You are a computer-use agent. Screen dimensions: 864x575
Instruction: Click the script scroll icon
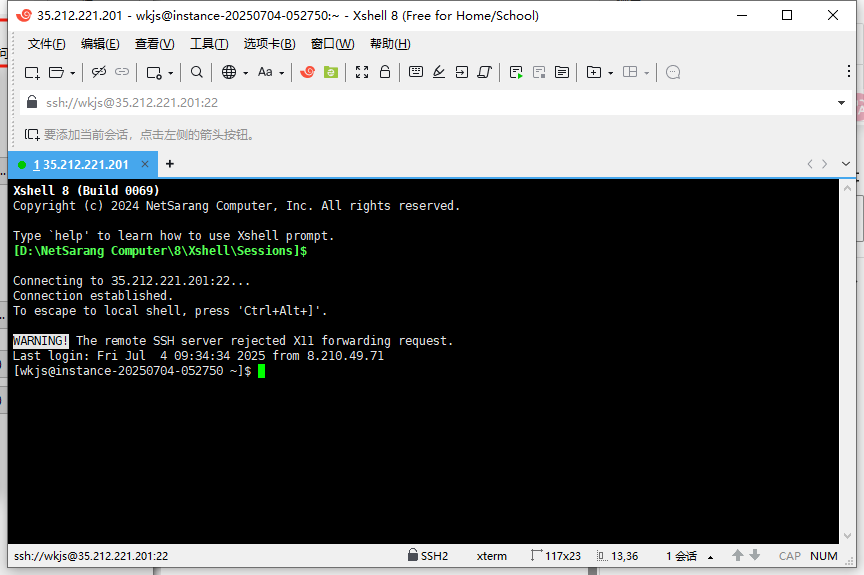click(484, 72)
